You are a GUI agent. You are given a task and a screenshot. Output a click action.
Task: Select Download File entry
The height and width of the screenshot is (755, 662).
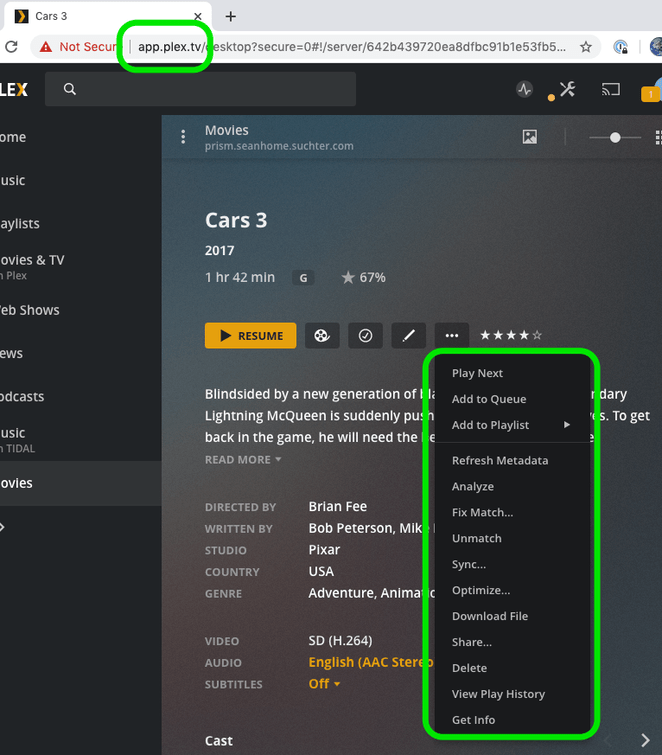coord(512,616)
